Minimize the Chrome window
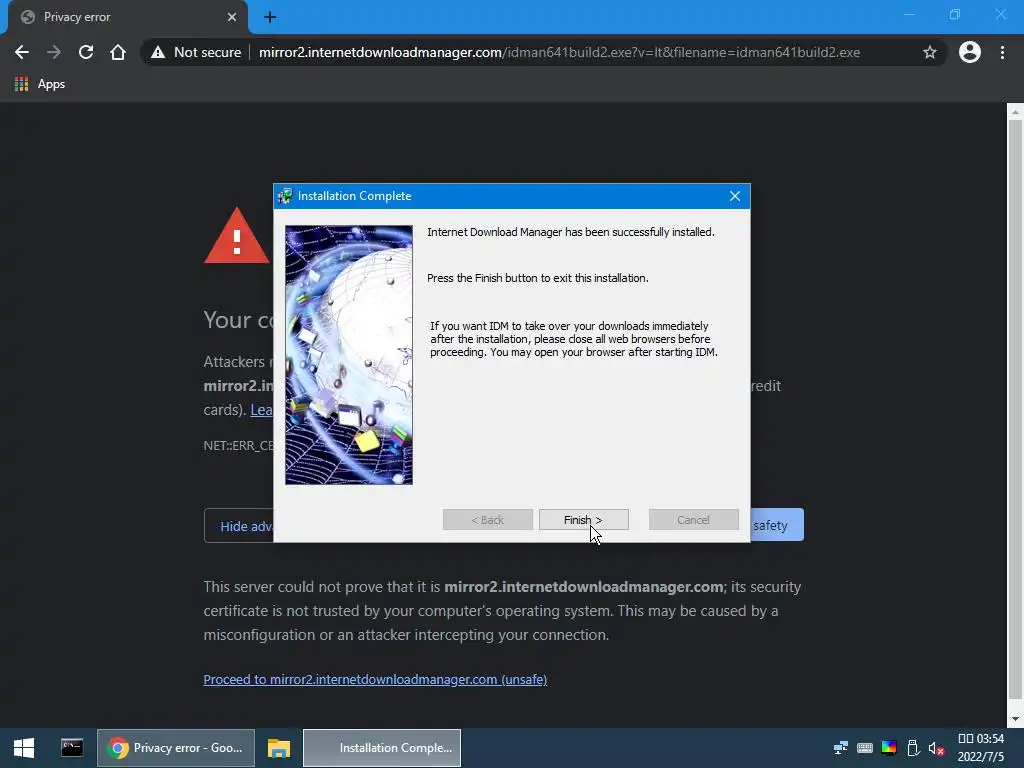 [909, 14]
